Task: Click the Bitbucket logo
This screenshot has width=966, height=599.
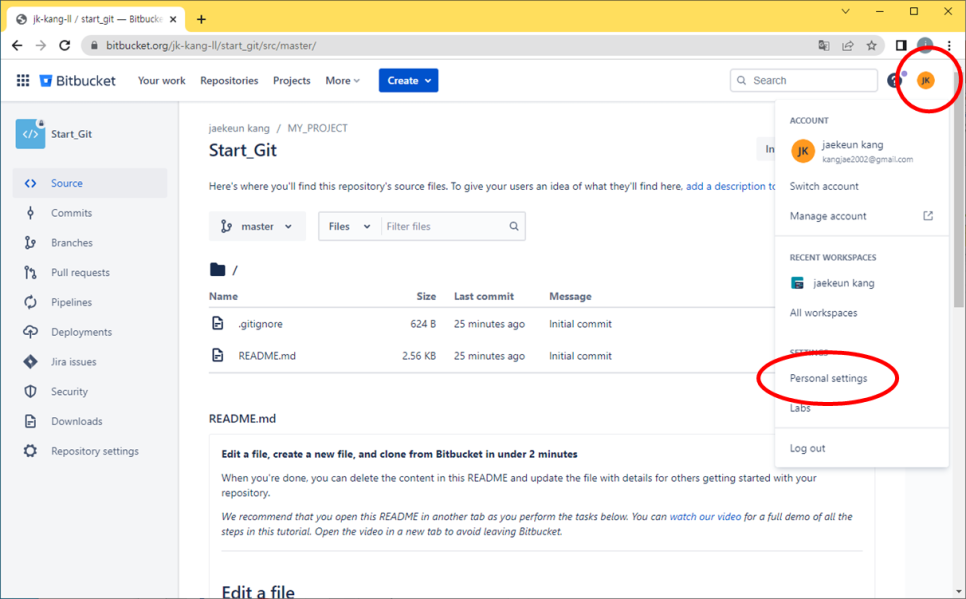Action: (77, 81)
